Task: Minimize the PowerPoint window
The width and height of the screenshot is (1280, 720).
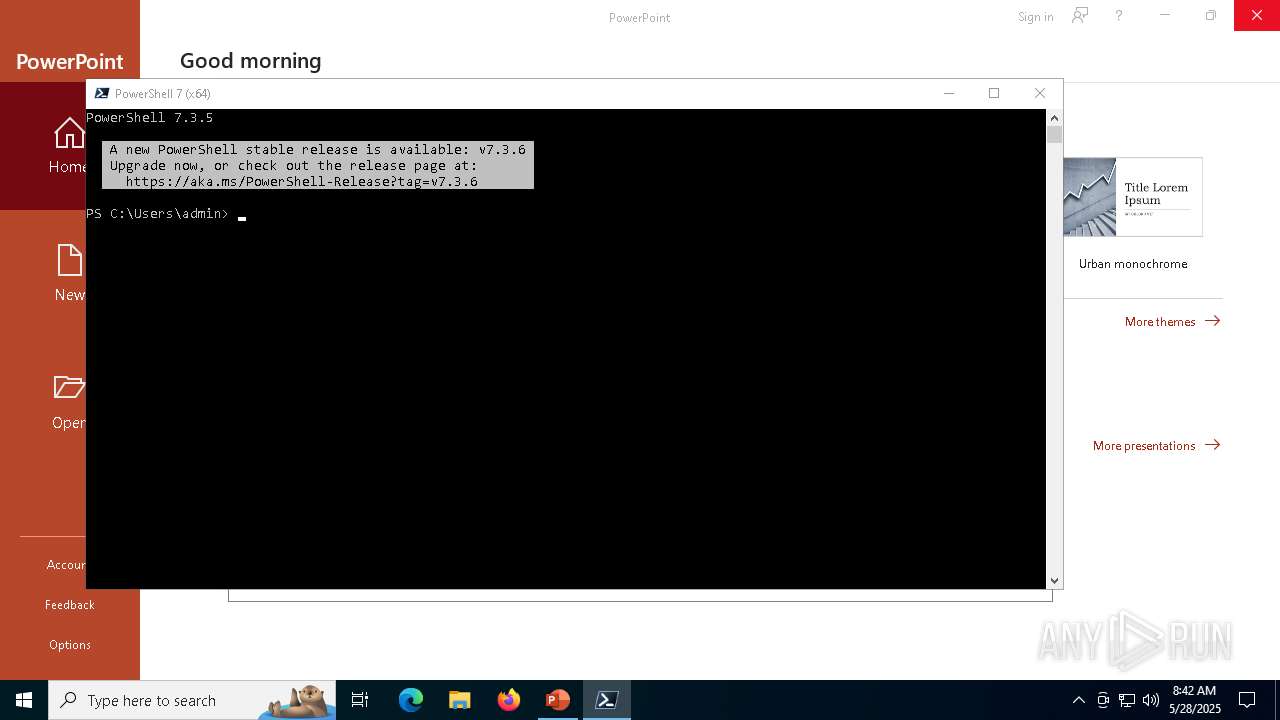Action: pos(1164,16)
